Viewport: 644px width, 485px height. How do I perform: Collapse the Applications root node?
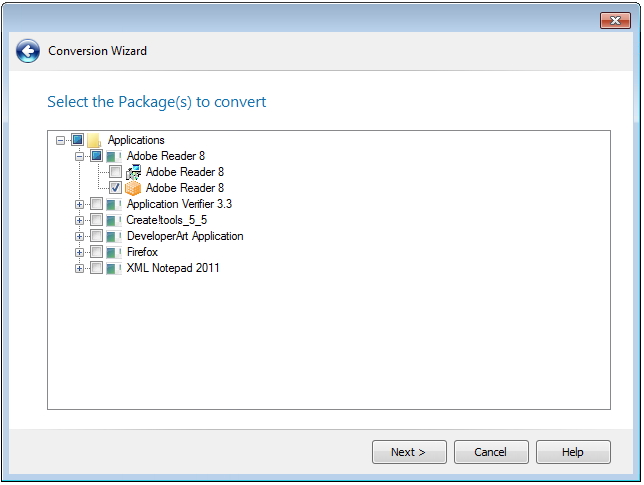pyautogui.click(x=61, y=141)
